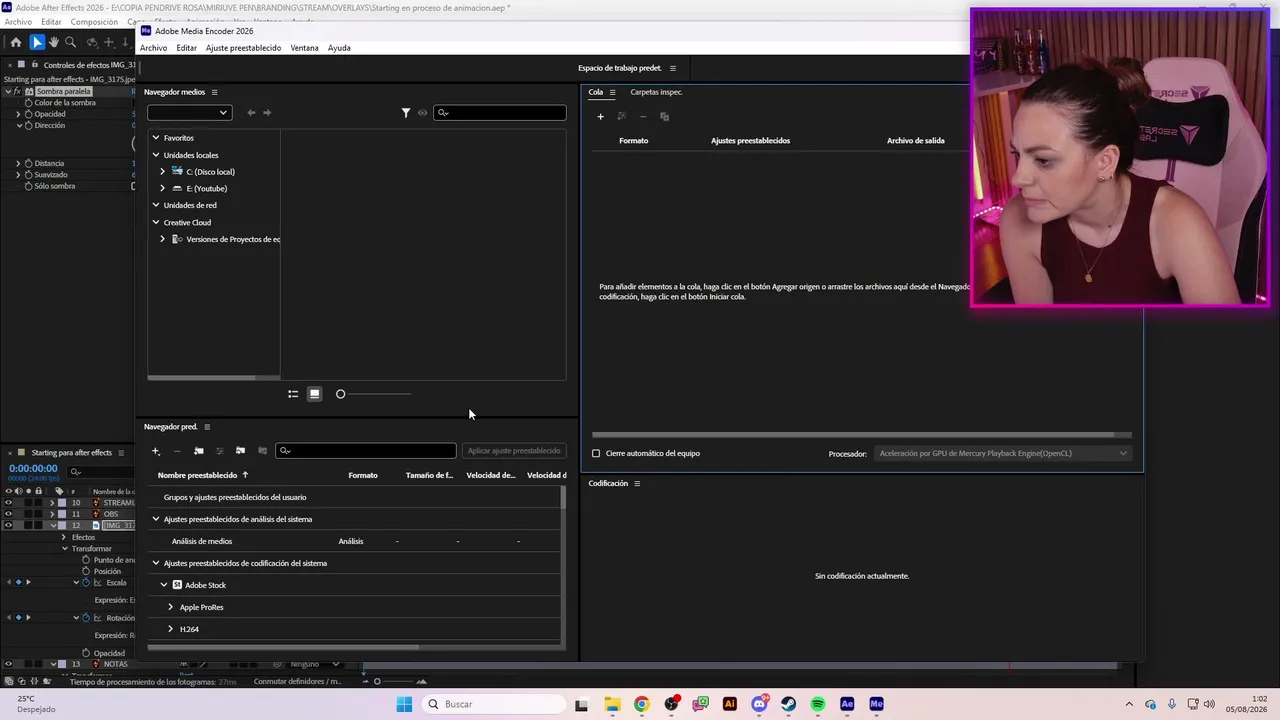Add a source with the Cola plus icon
The height and width of the screenshot is (720, 1280).
[600, 117]
